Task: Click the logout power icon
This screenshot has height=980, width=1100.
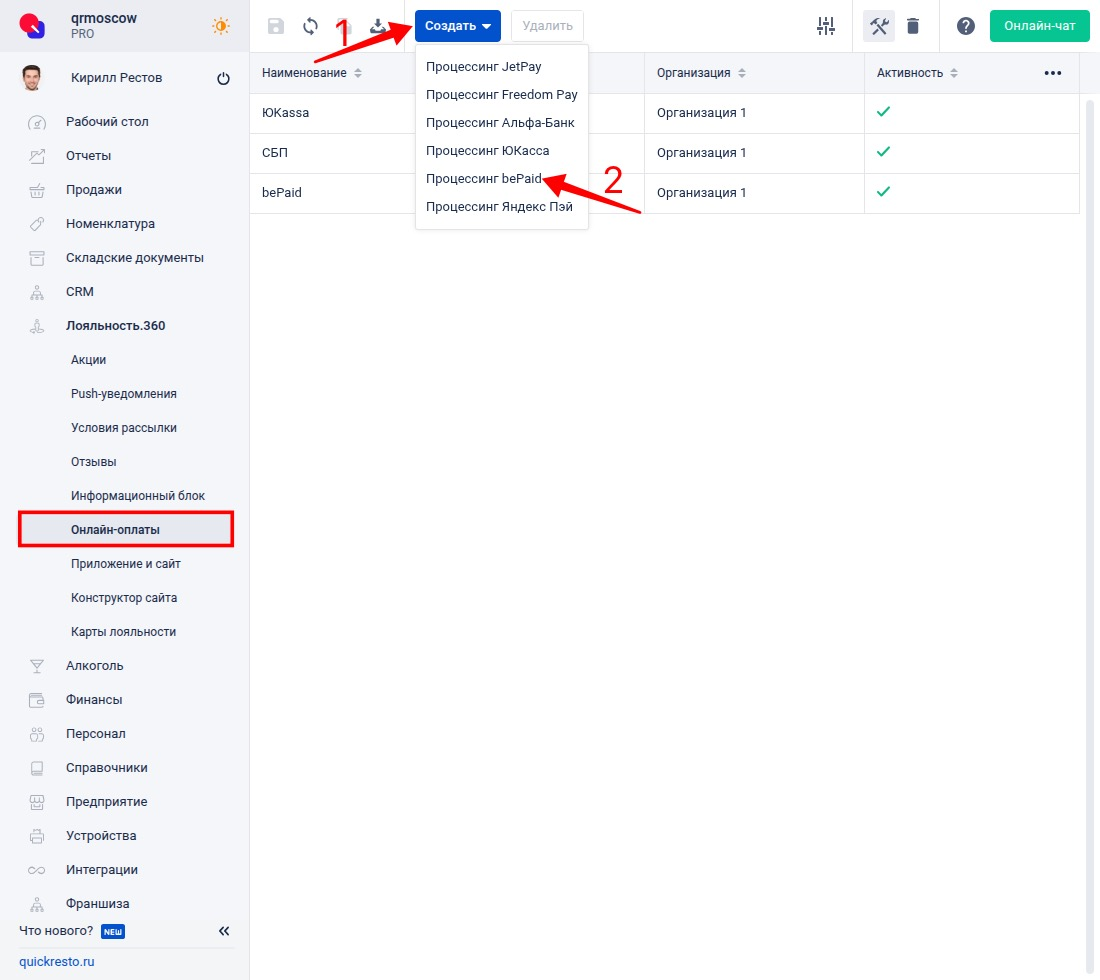Action: pos(223,79)
